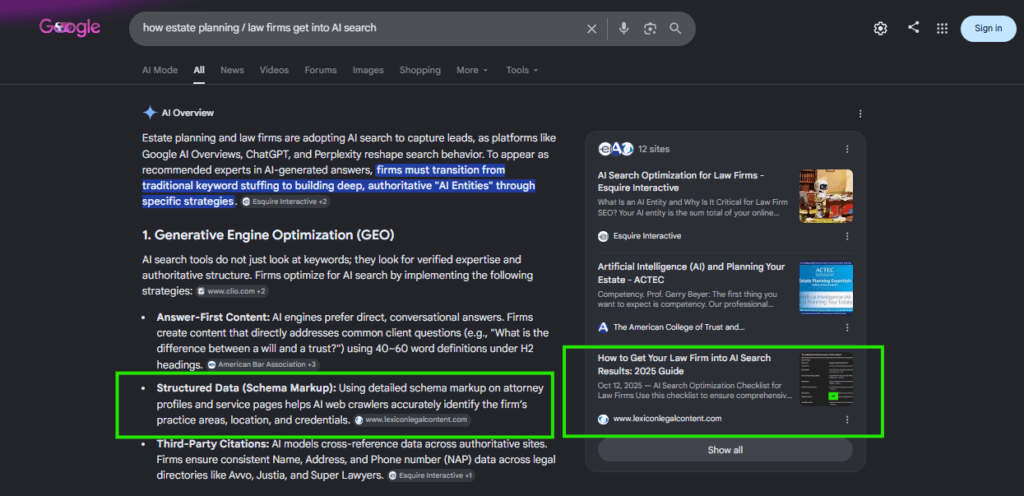Expand the Tools dropdown

[x=522, y=70]
